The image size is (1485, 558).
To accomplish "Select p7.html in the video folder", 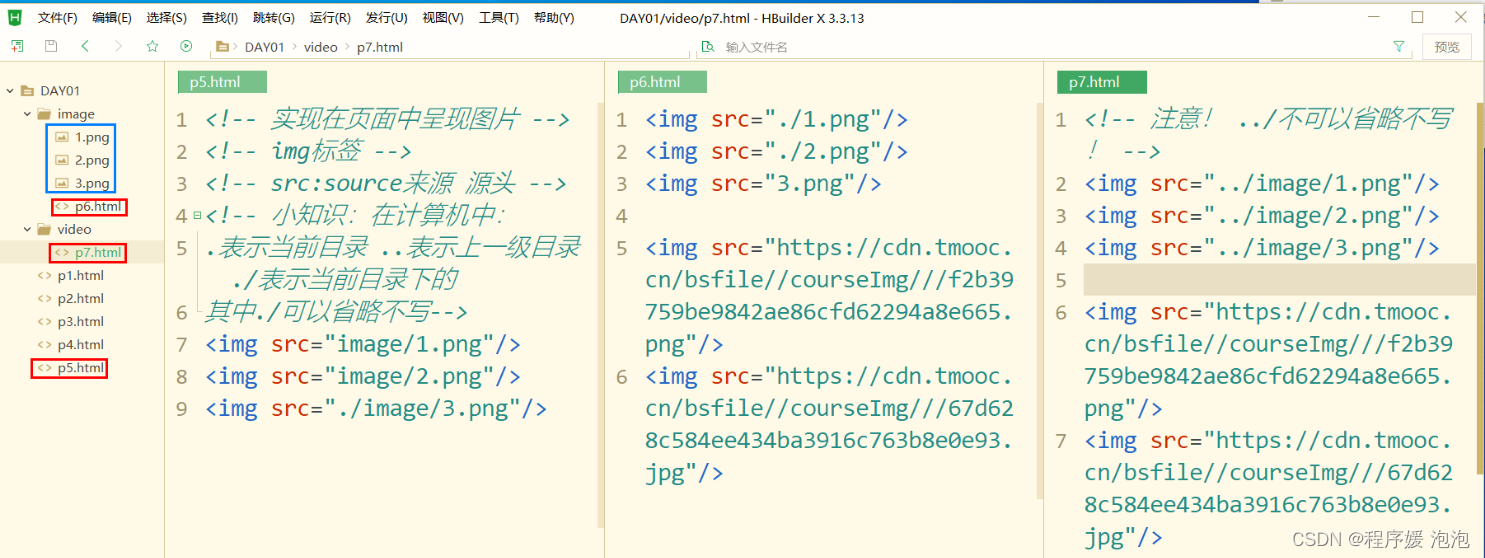I will (x=98, y=252).
